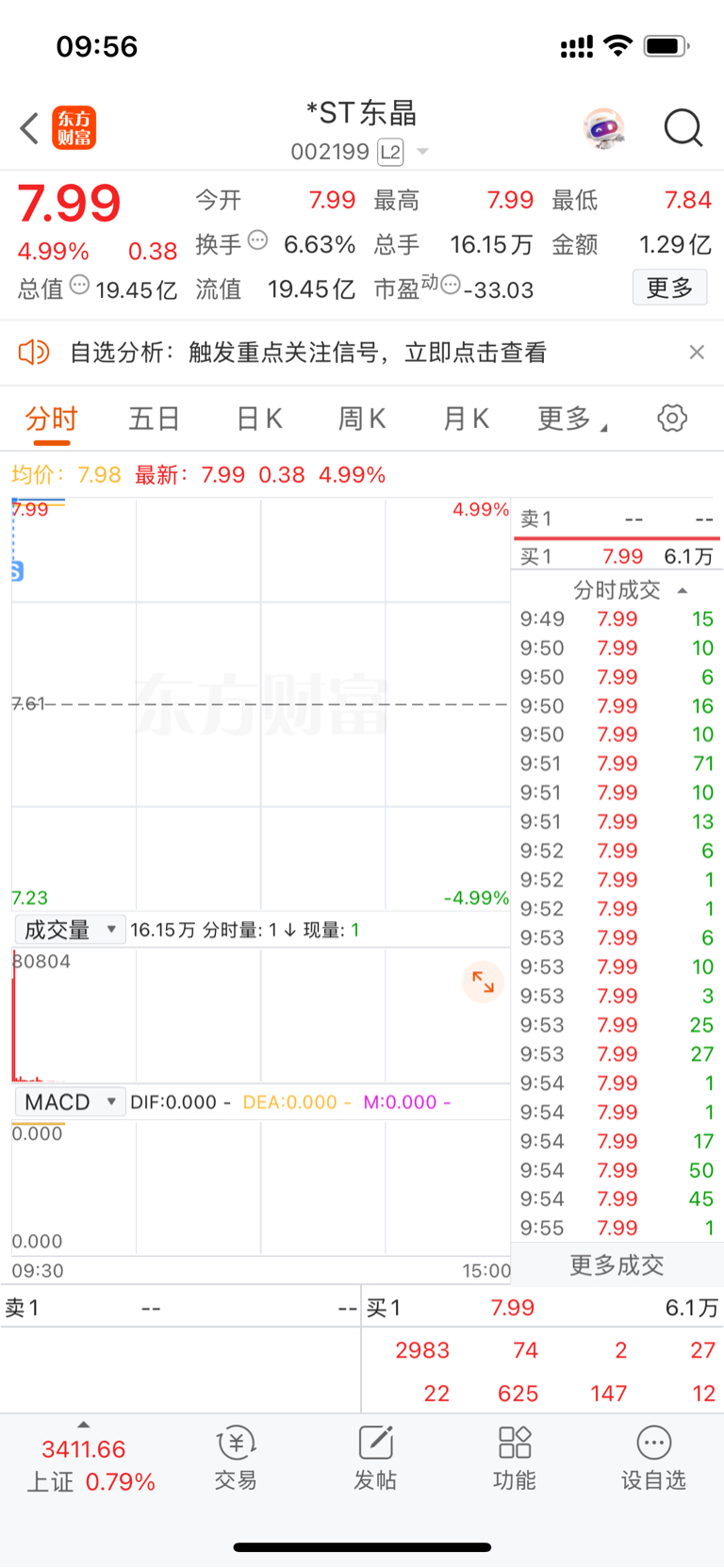Open the robot assistant avatar
724x1568 pixels.
[604, 128]
